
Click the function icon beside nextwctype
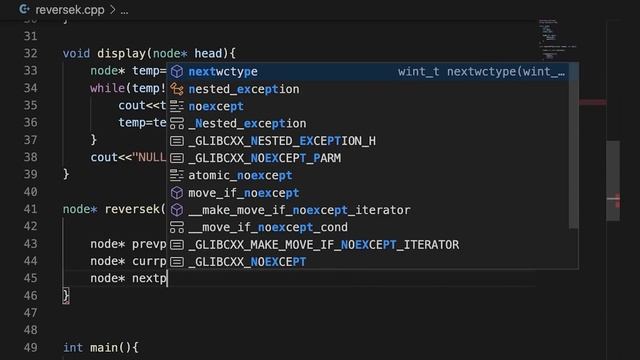click(177, 71)
